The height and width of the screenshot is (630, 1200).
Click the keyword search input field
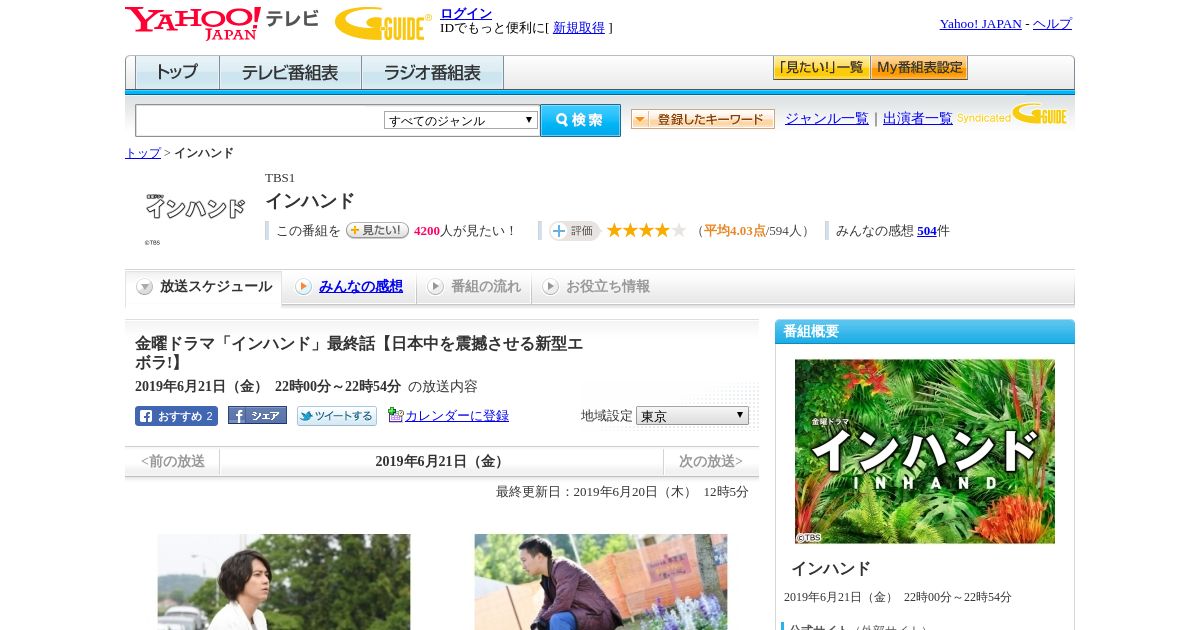coord(259,120)
